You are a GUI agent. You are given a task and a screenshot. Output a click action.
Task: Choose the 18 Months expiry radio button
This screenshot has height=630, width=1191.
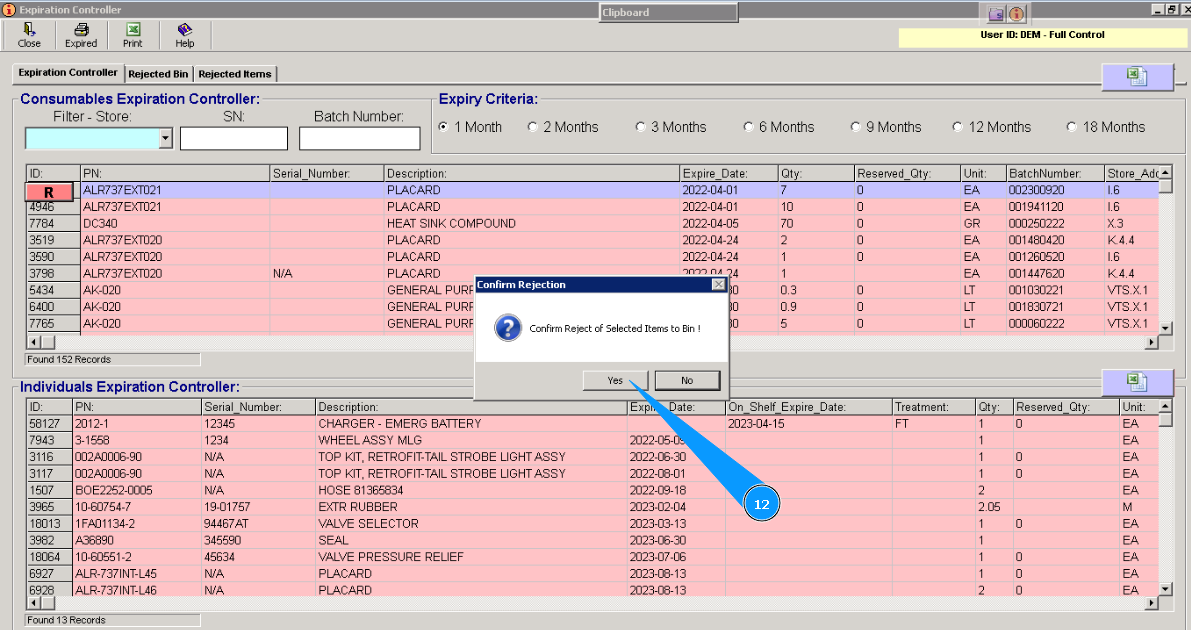1072,127
